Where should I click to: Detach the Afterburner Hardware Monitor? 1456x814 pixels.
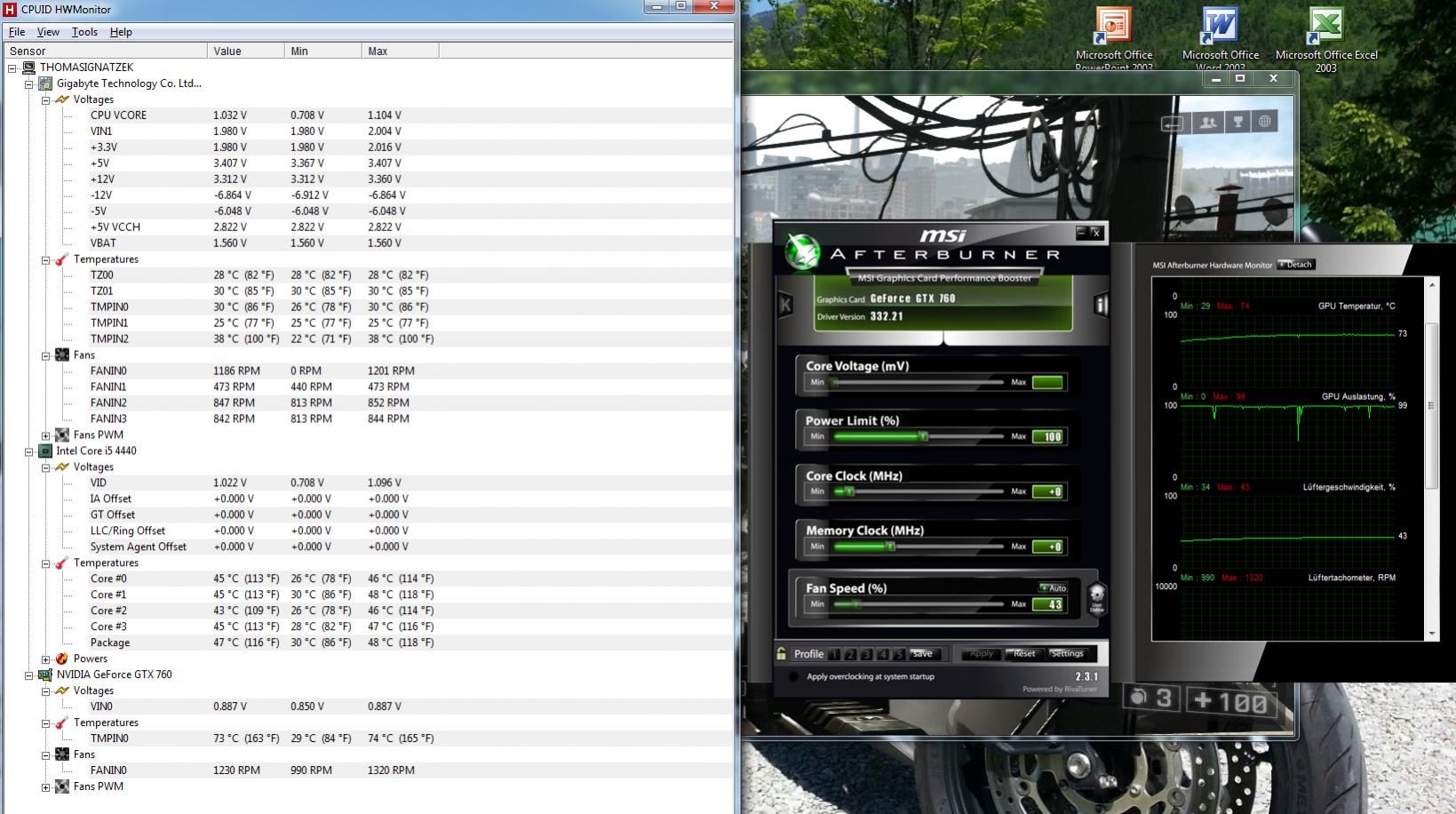tap(1295, 265)
